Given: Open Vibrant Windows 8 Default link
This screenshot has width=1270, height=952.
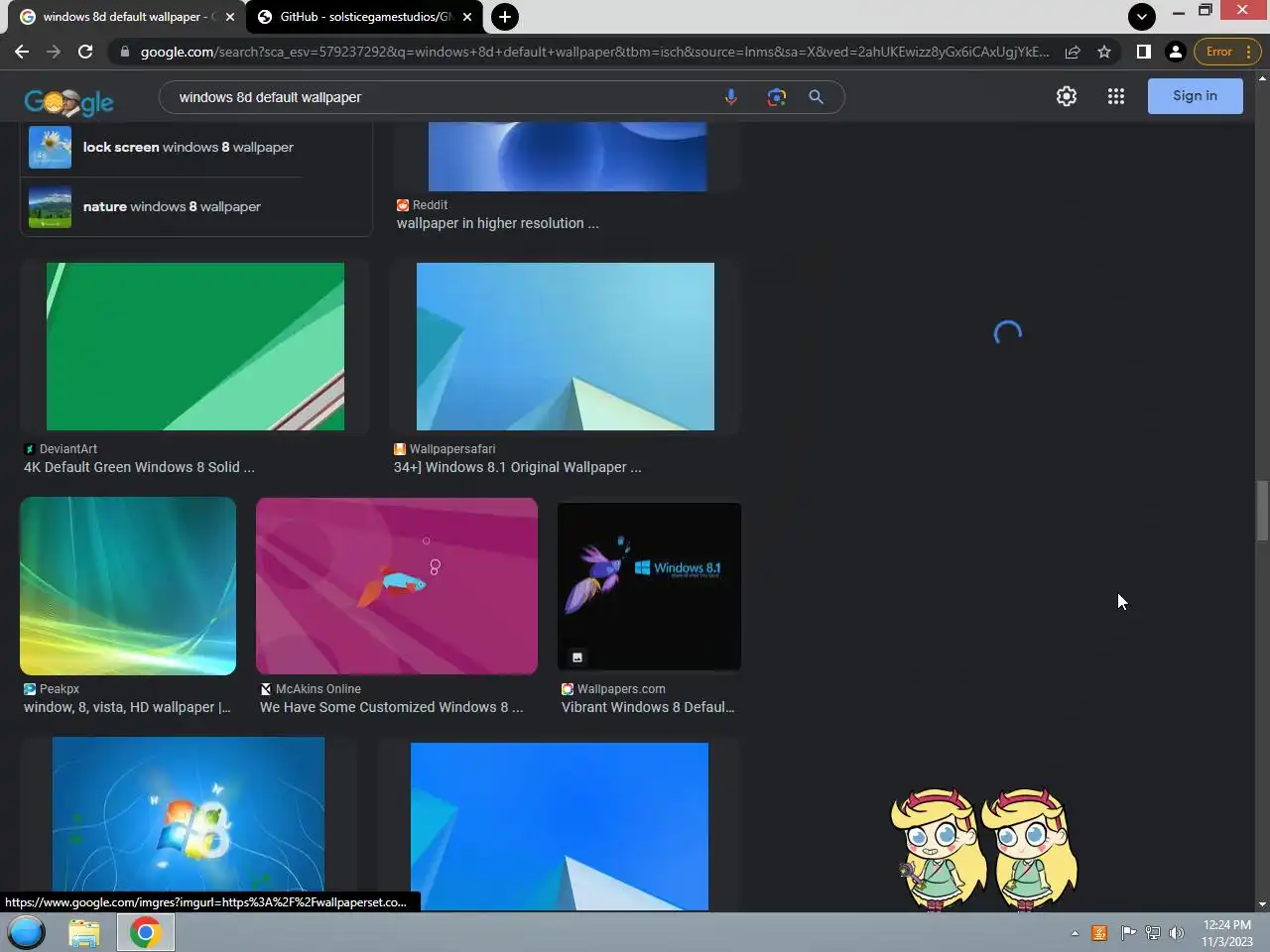Looking at the screenshot, I should 648,707.
